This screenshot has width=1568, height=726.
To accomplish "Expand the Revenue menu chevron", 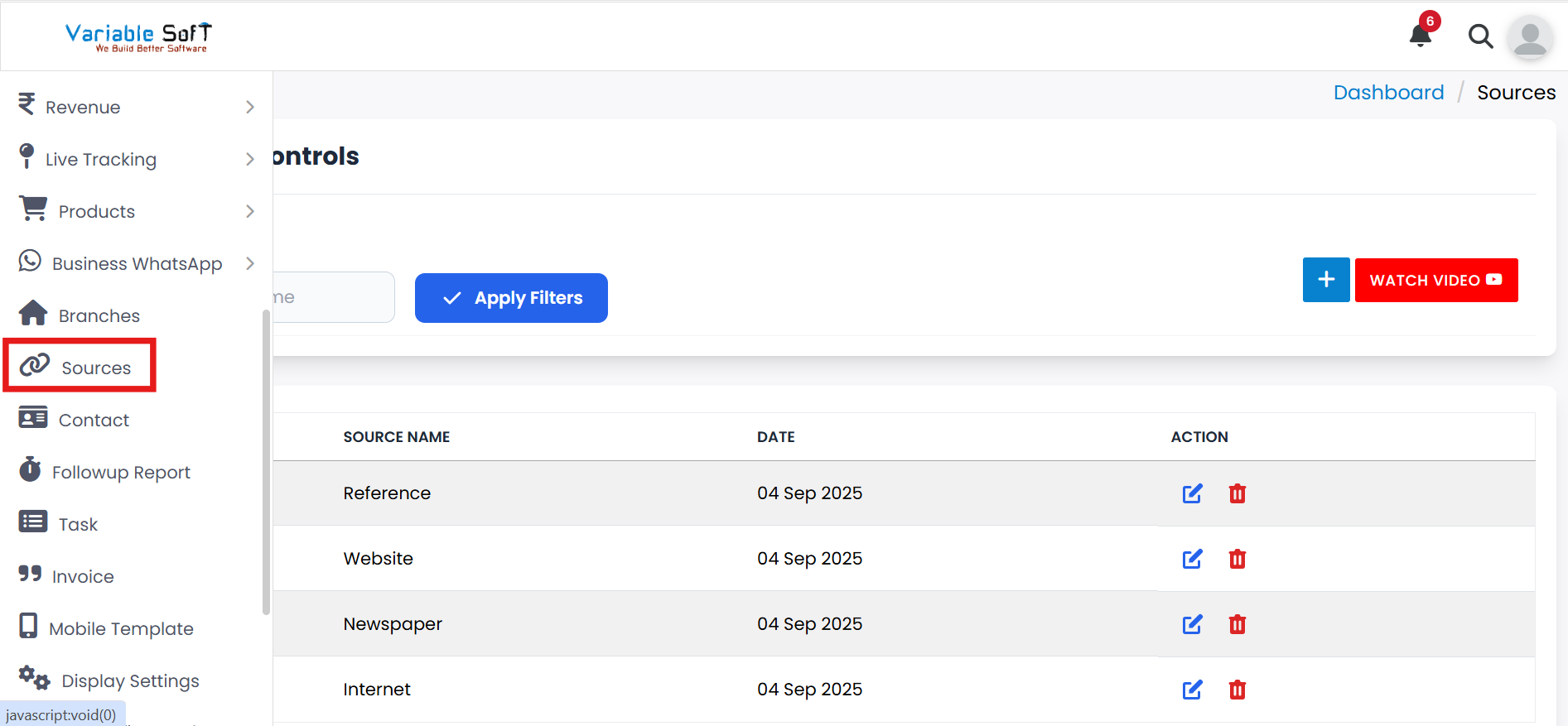I will point(250,107).
